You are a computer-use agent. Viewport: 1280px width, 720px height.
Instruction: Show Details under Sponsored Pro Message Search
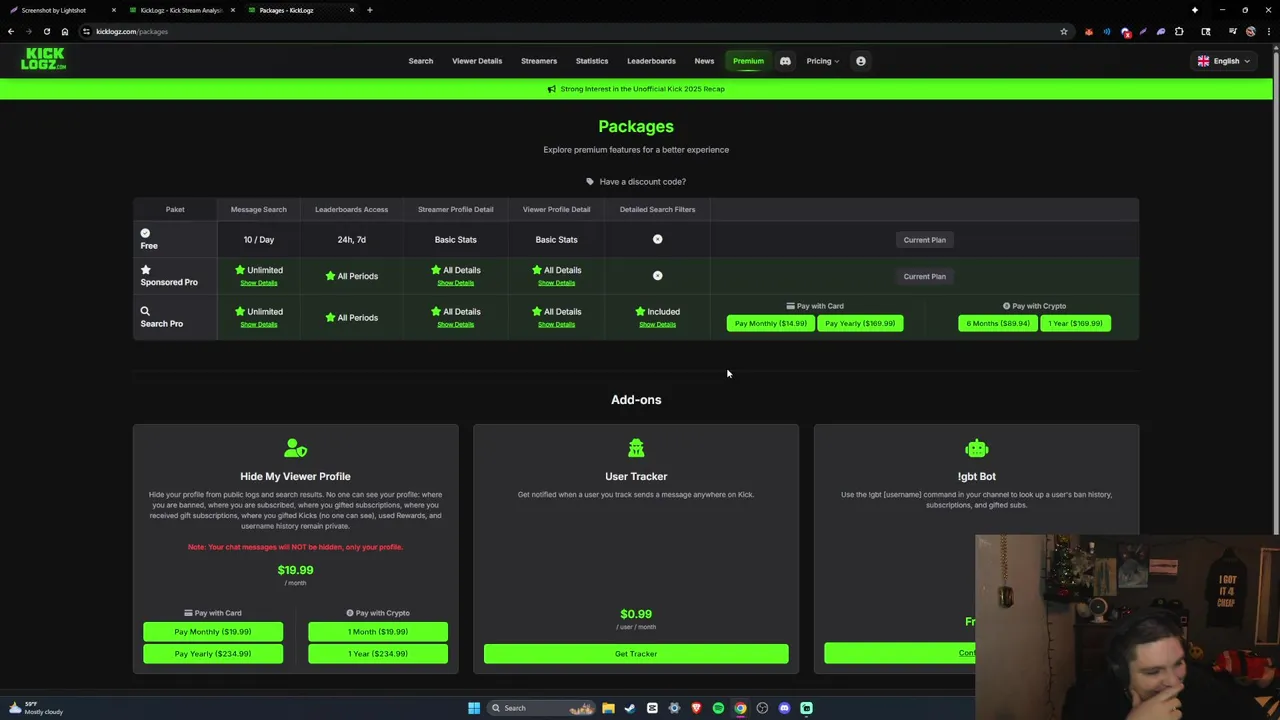tap(259, 283)
